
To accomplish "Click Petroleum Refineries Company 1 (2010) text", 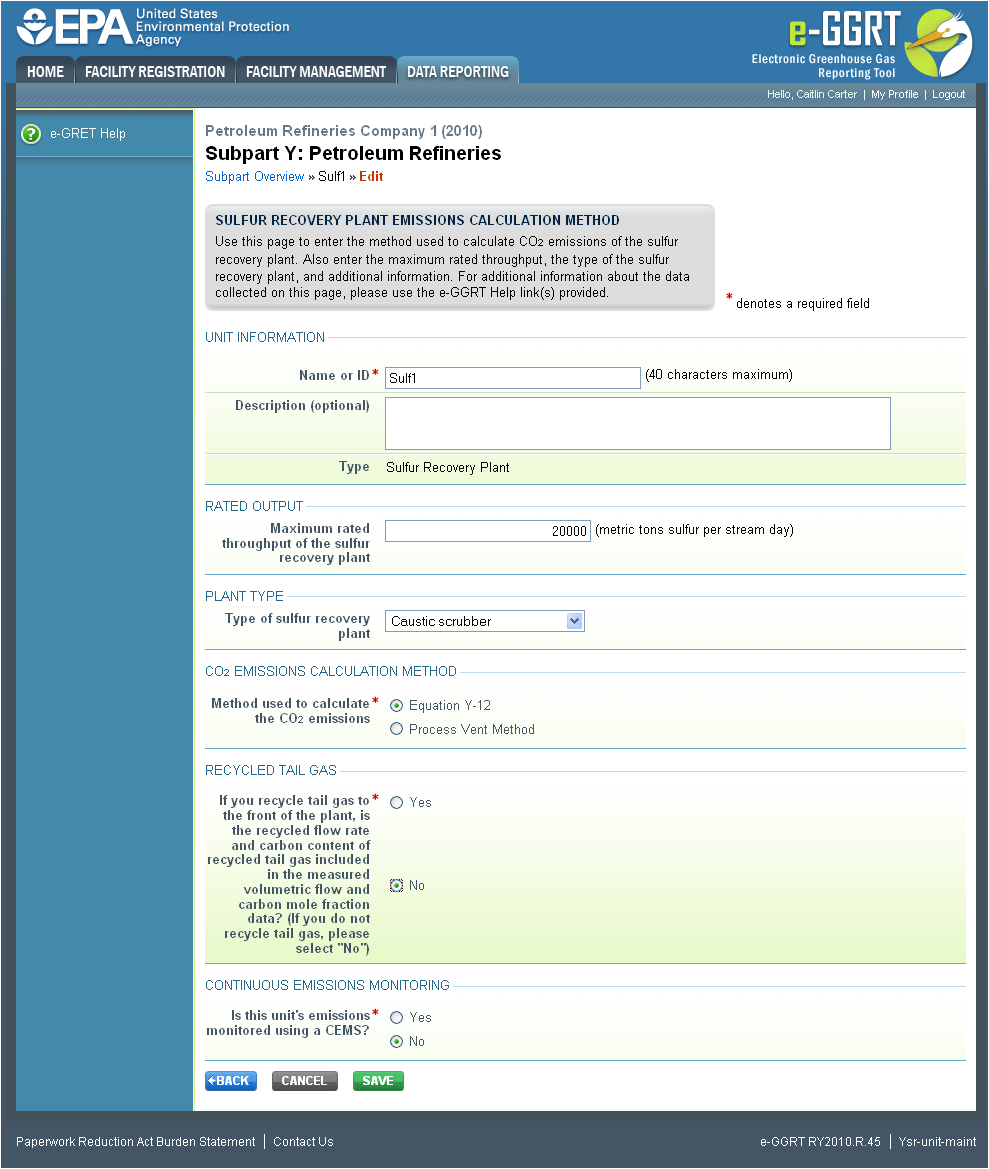I will [344, 131].
